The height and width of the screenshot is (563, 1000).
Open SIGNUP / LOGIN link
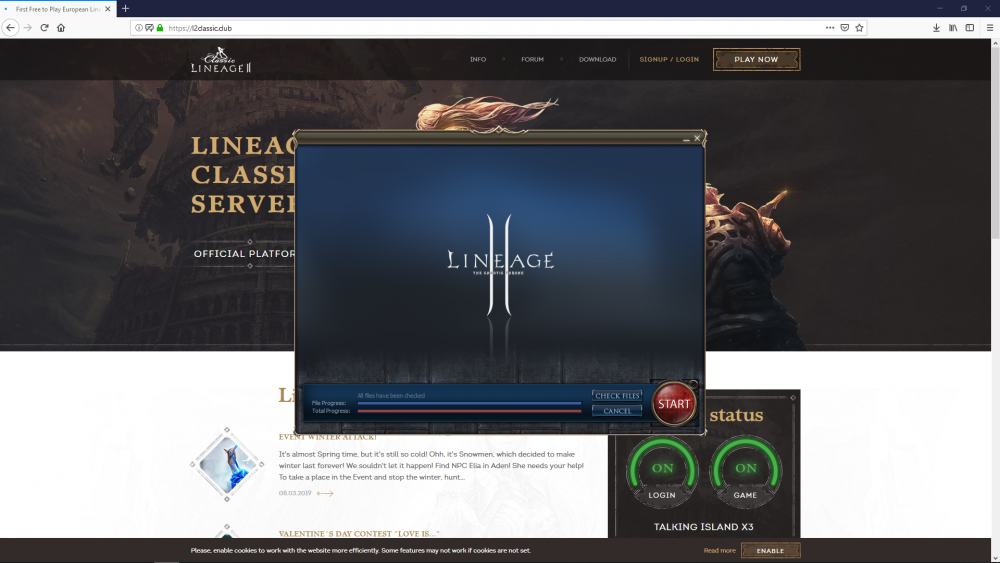click(669, 59)
